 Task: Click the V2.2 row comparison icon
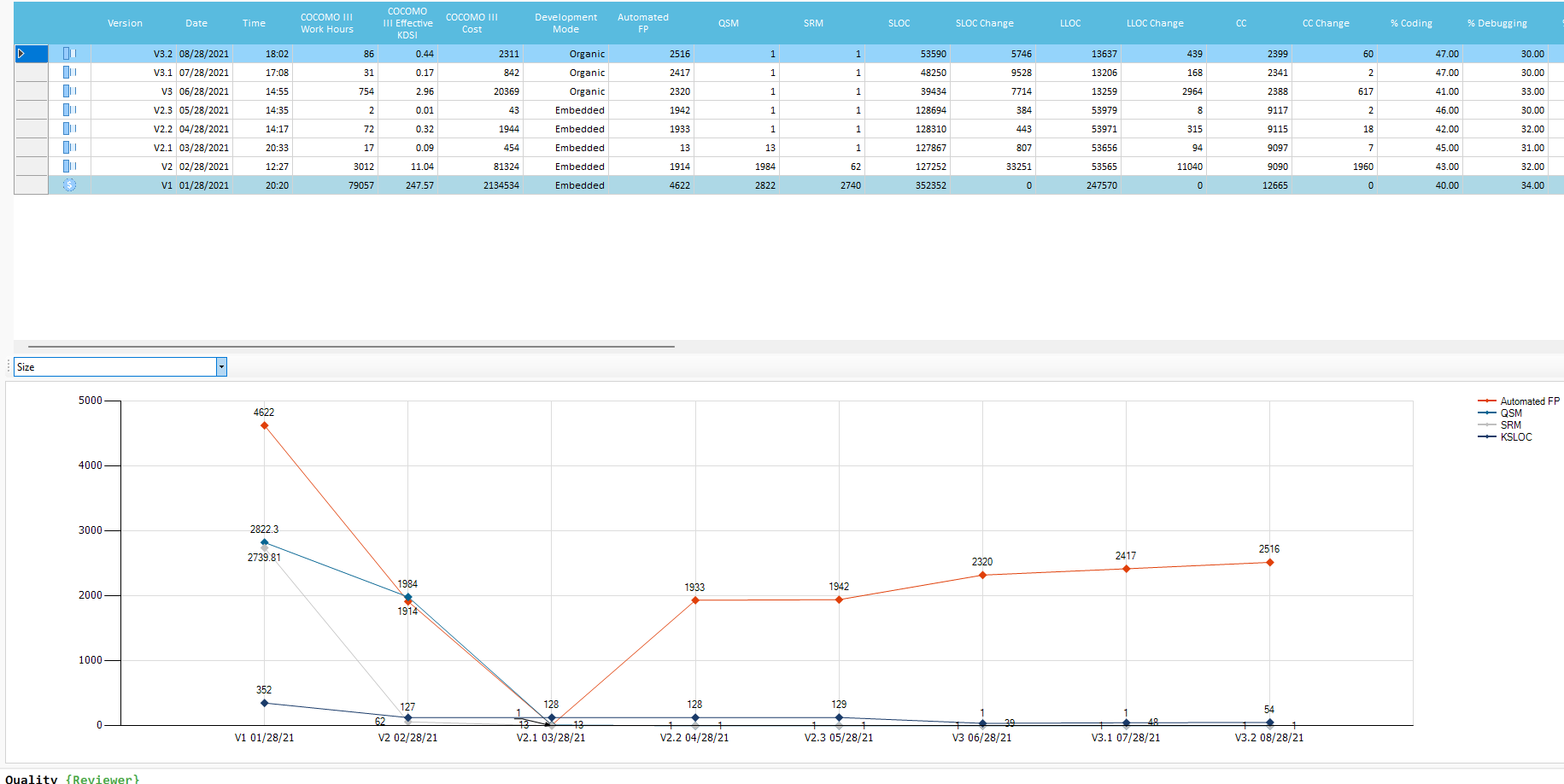(x=69, y=129)
